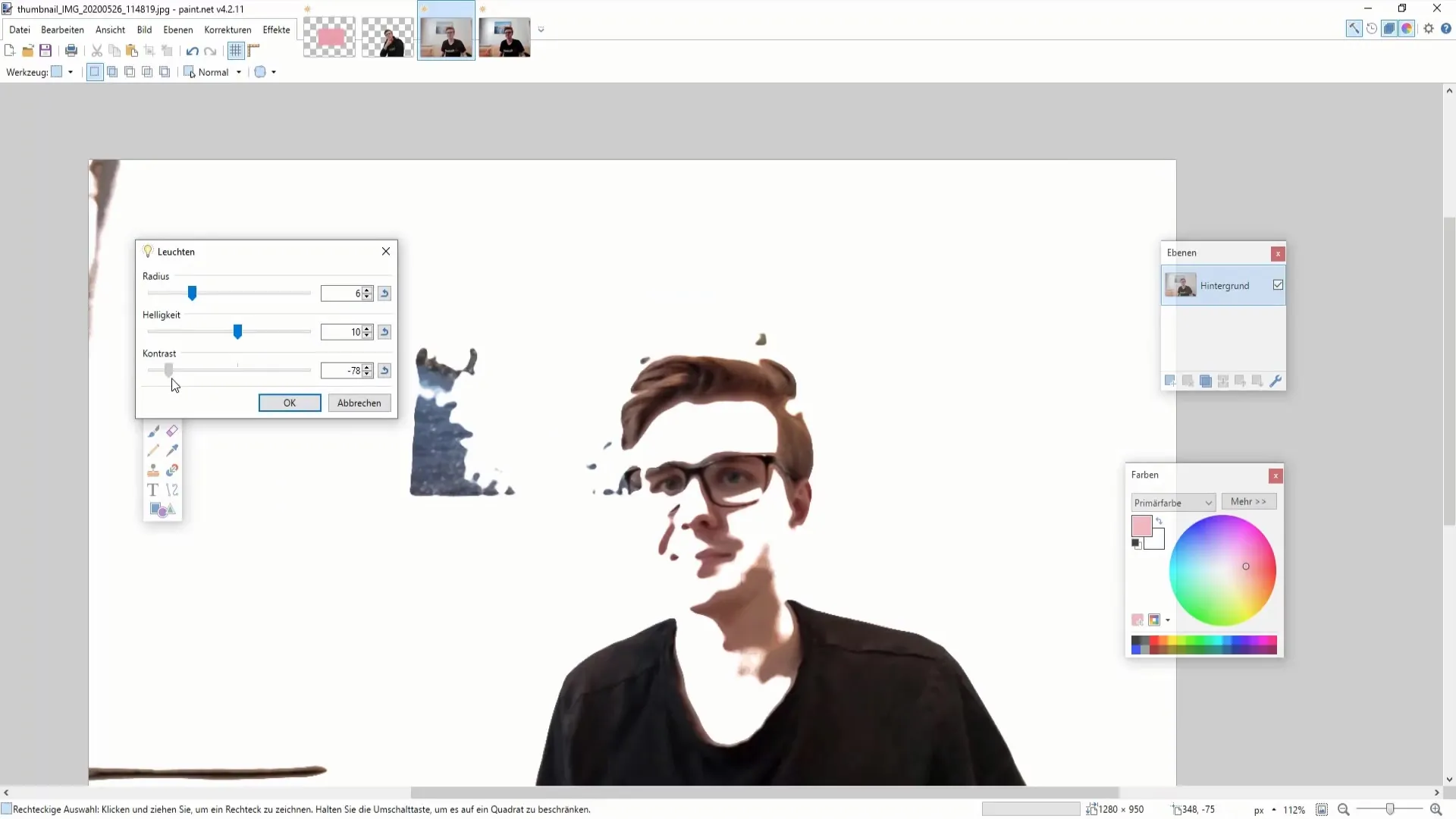Select the Pencil tool
Image resolution: width=1456 pixels, height=819 pixels.
153,450
